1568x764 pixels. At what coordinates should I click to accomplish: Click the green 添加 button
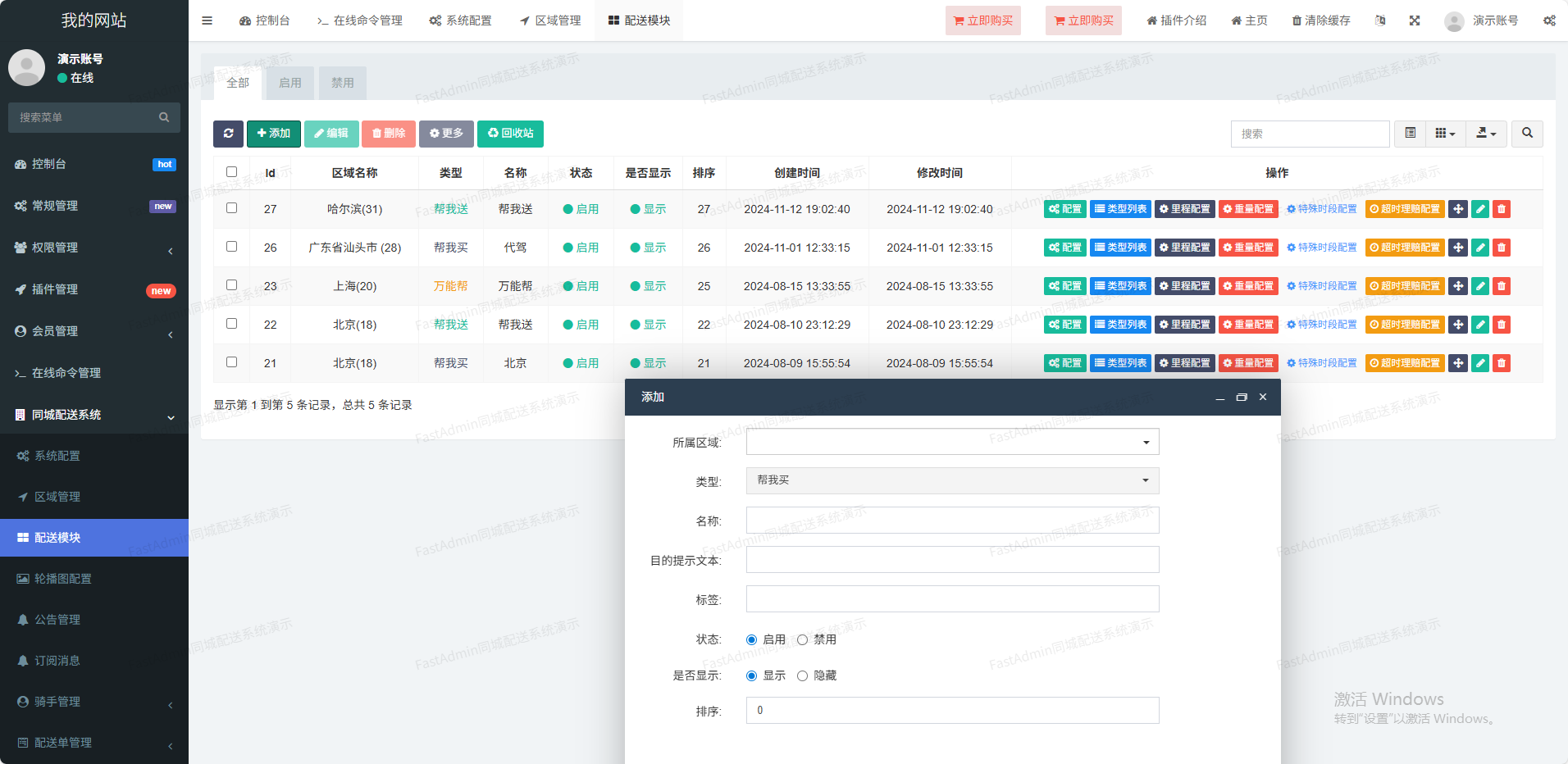274,134
